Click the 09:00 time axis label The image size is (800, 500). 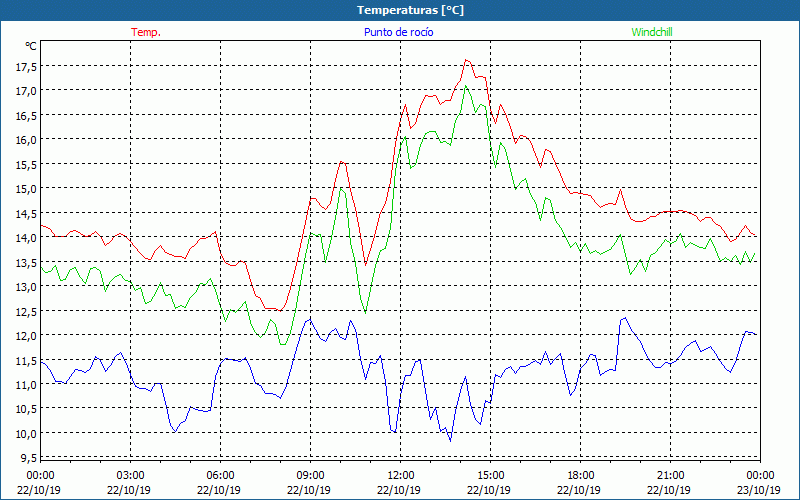tap(310, 475)
